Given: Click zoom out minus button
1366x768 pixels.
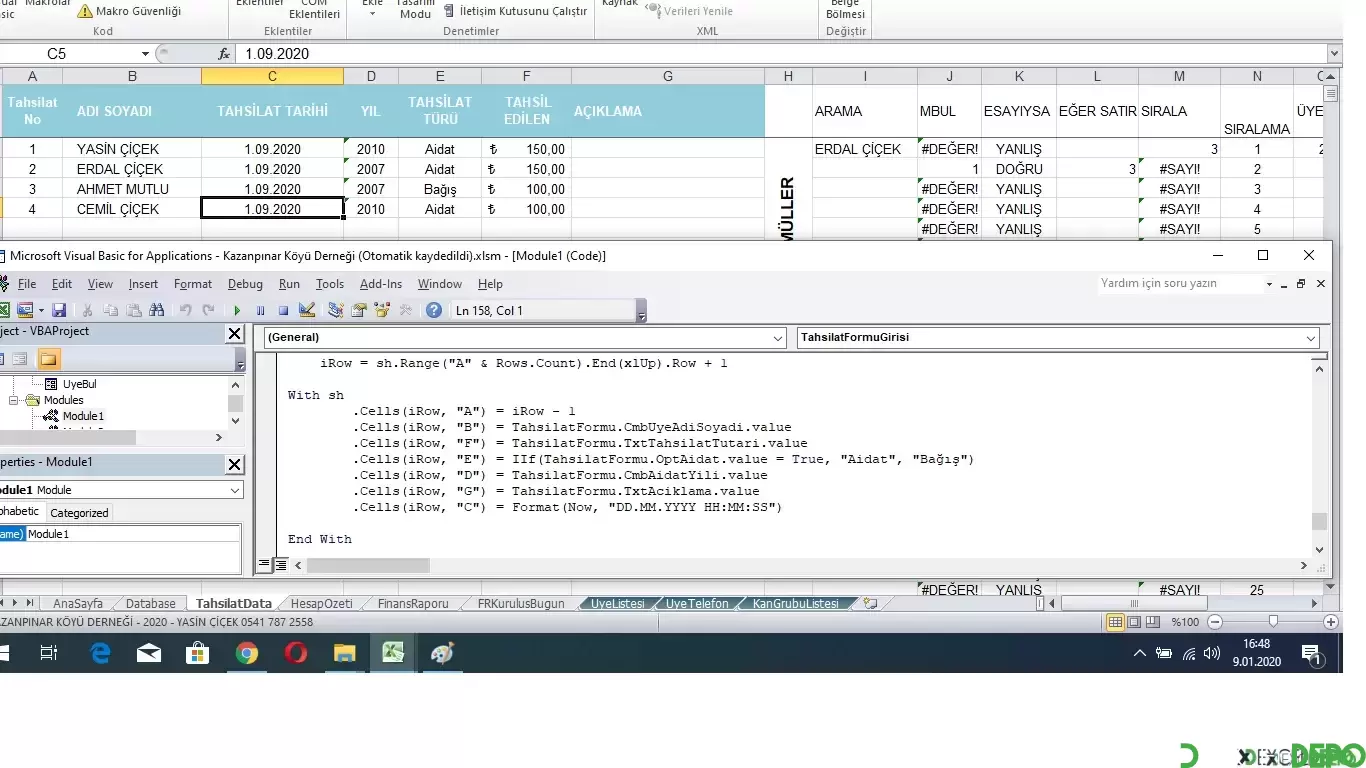Looking at the screenshot, I should (x=1214, y=622).
